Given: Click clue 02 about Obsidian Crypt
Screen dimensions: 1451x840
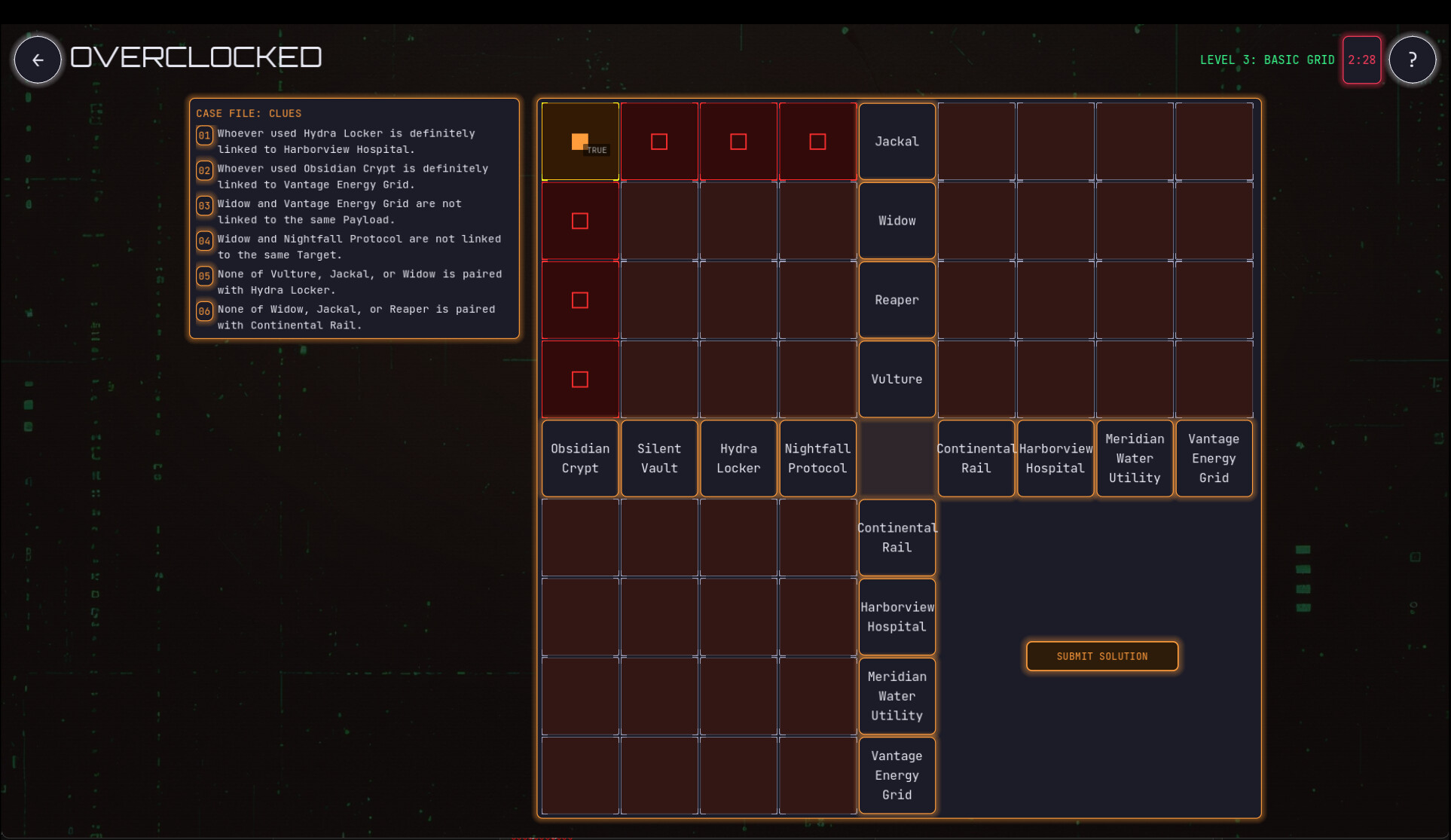Looking at the screenshot, I should tap(354, 176).
